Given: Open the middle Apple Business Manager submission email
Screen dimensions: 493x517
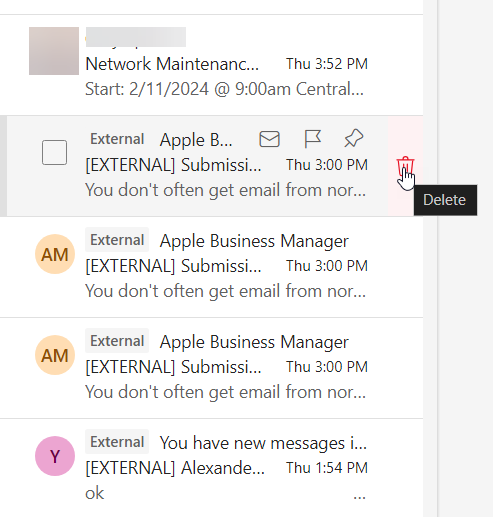Looking at the screenshot, I should (x=211, y=267).
